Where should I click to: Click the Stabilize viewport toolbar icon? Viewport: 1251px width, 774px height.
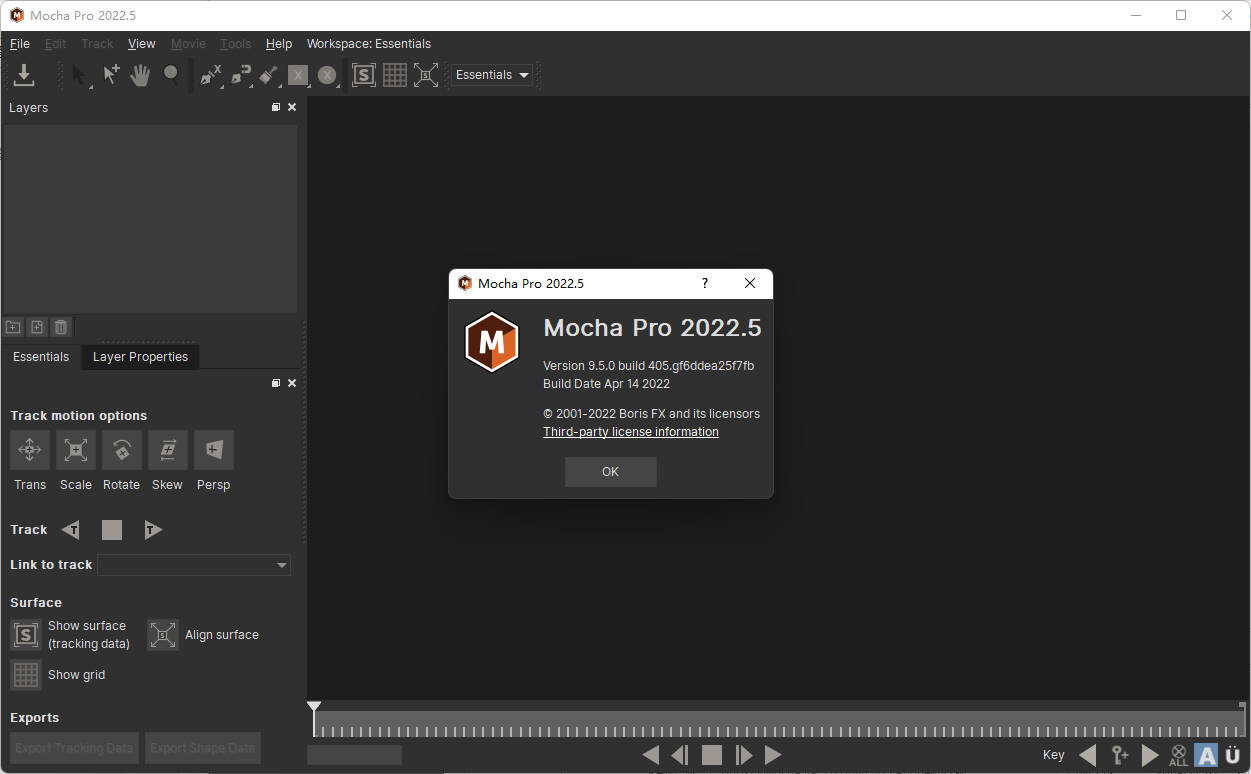point(426,74)
